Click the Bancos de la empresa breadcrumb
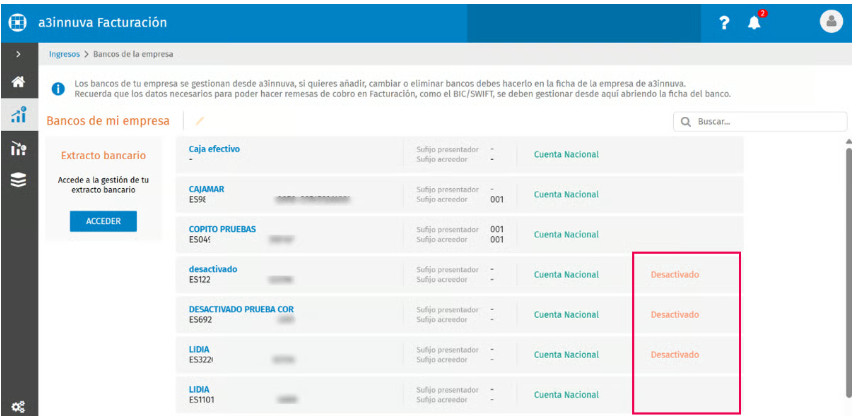This screenshot has height=416, width=856. pyautogui.click(x=134, y=55)
